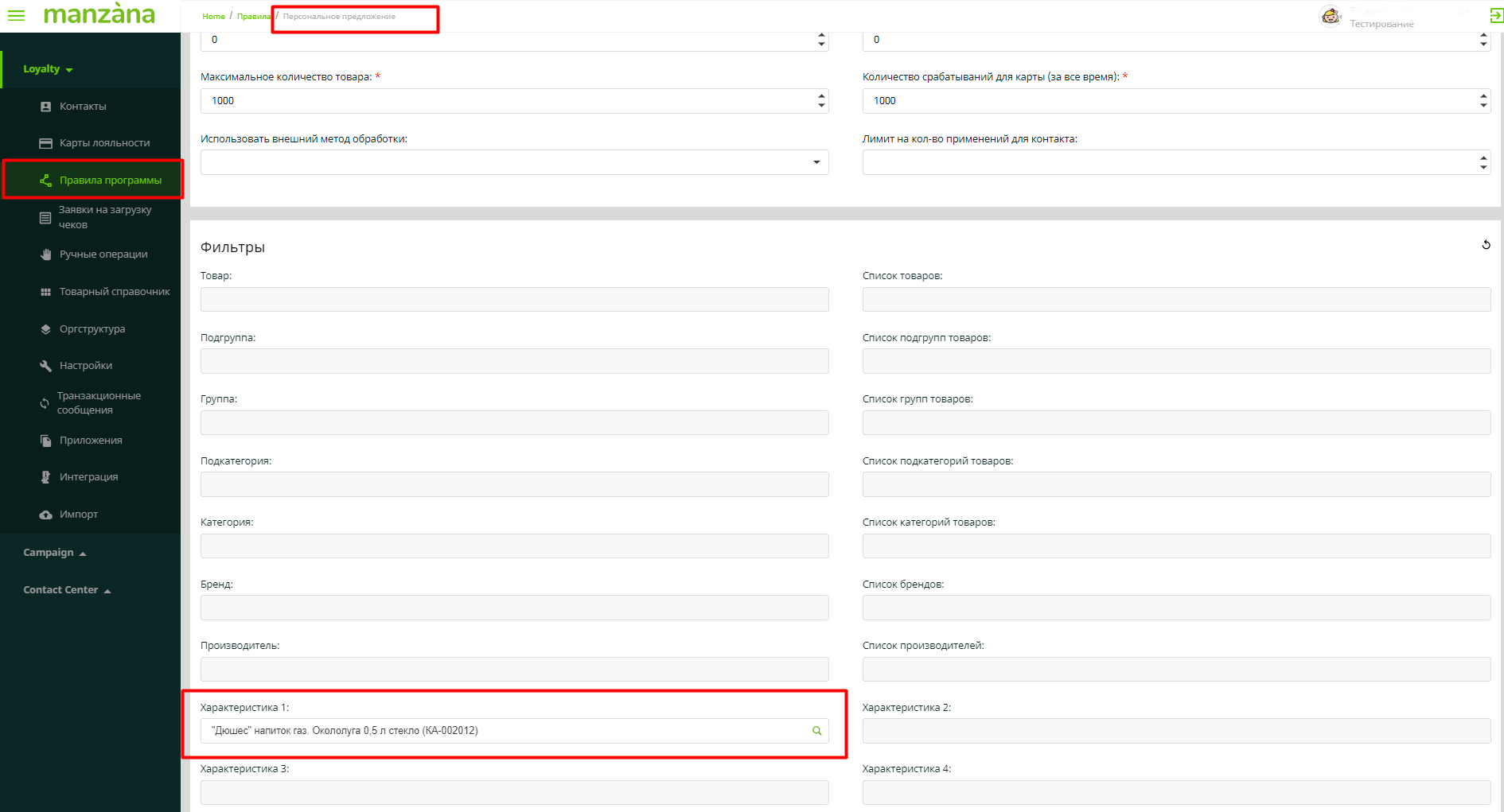The image size is (1504, 812).
Task: Click the logout icon at top right
Action: 1496,16
